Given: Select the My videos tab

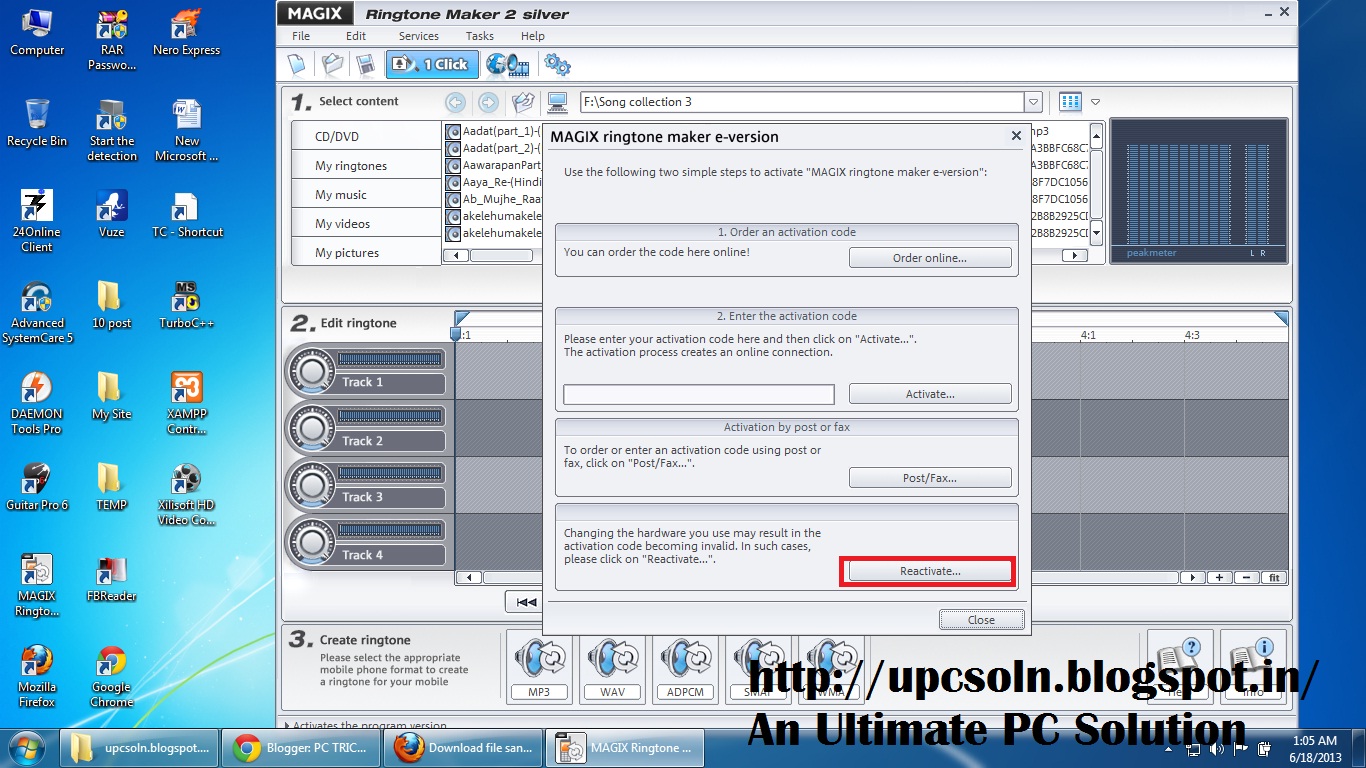Looking at the screenshot, I should [x=366, y=223].
